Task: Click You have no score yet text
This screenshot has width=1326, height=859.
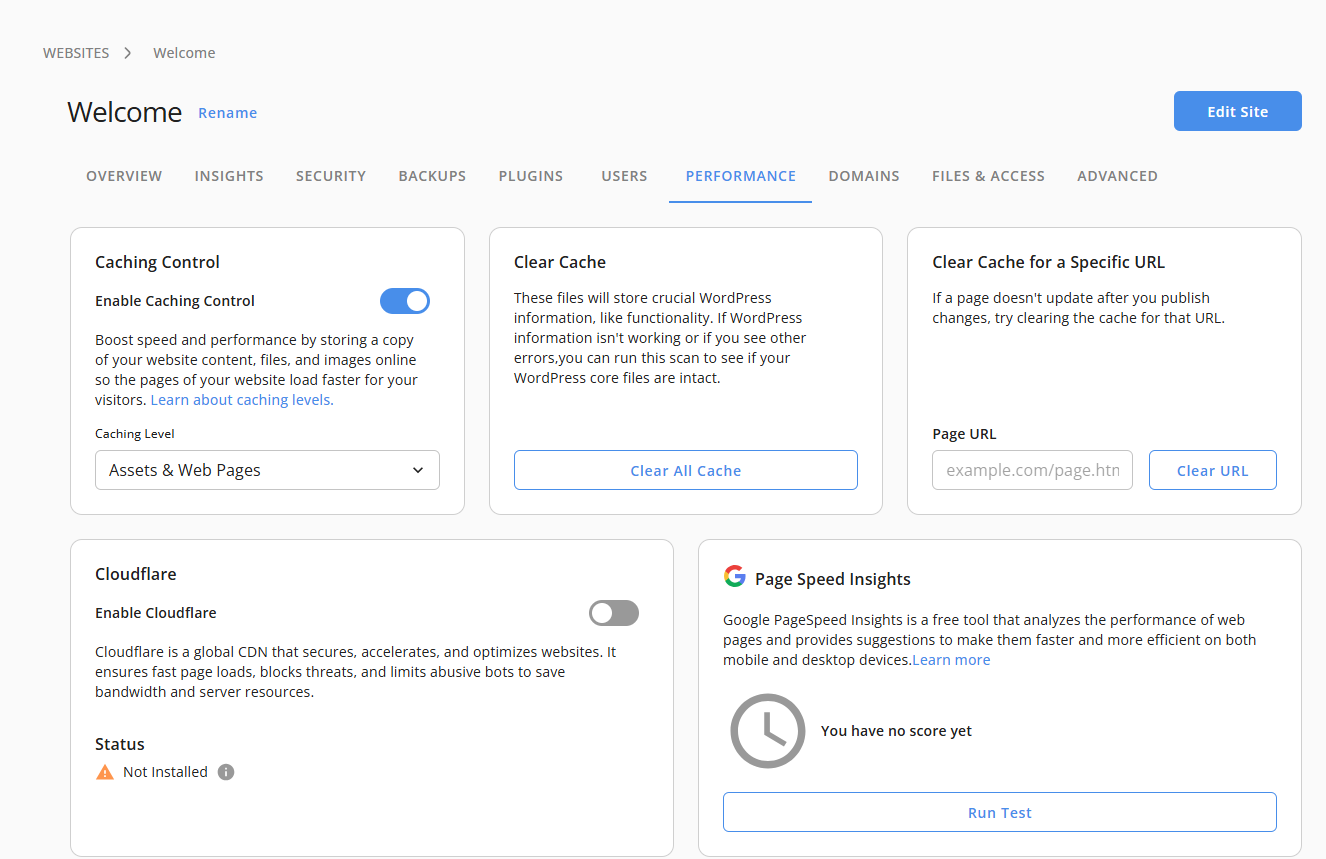Action: tap(896, 731)
